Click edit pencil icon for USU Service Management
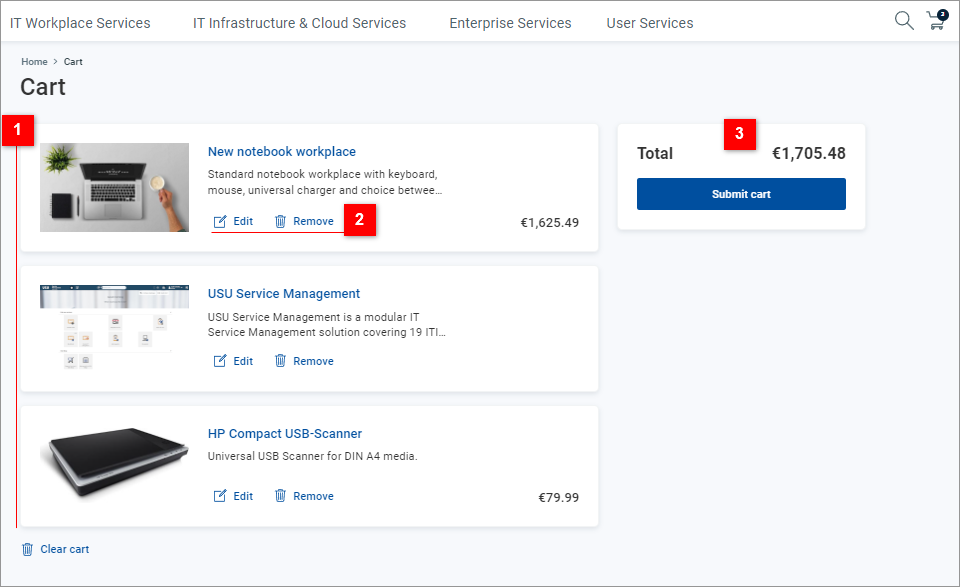Viewport: 960px width, 587px height. 220,361
